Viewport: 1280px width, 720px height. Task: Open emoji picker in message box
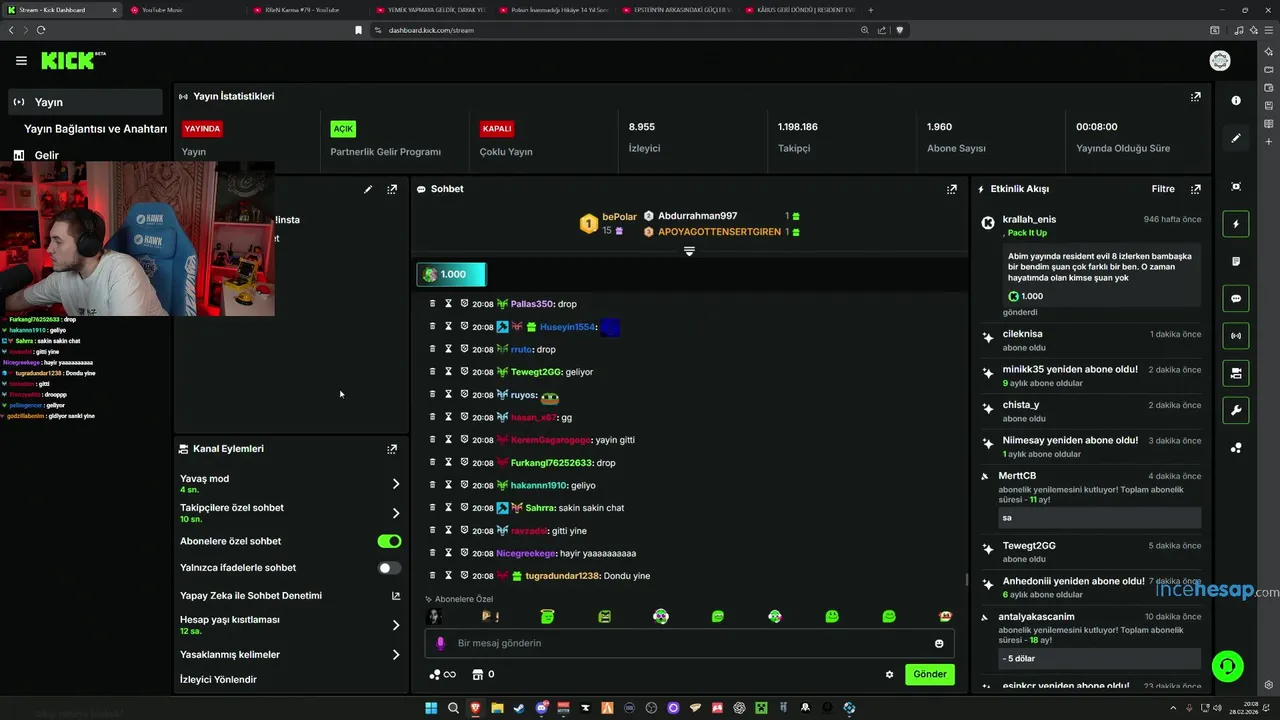[939, 643]
